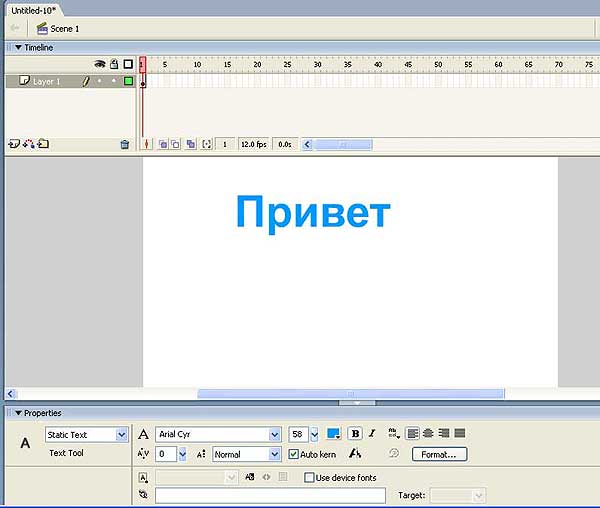Click the timeline horizontal scrollbar thumb

click(x=343, y=145)
